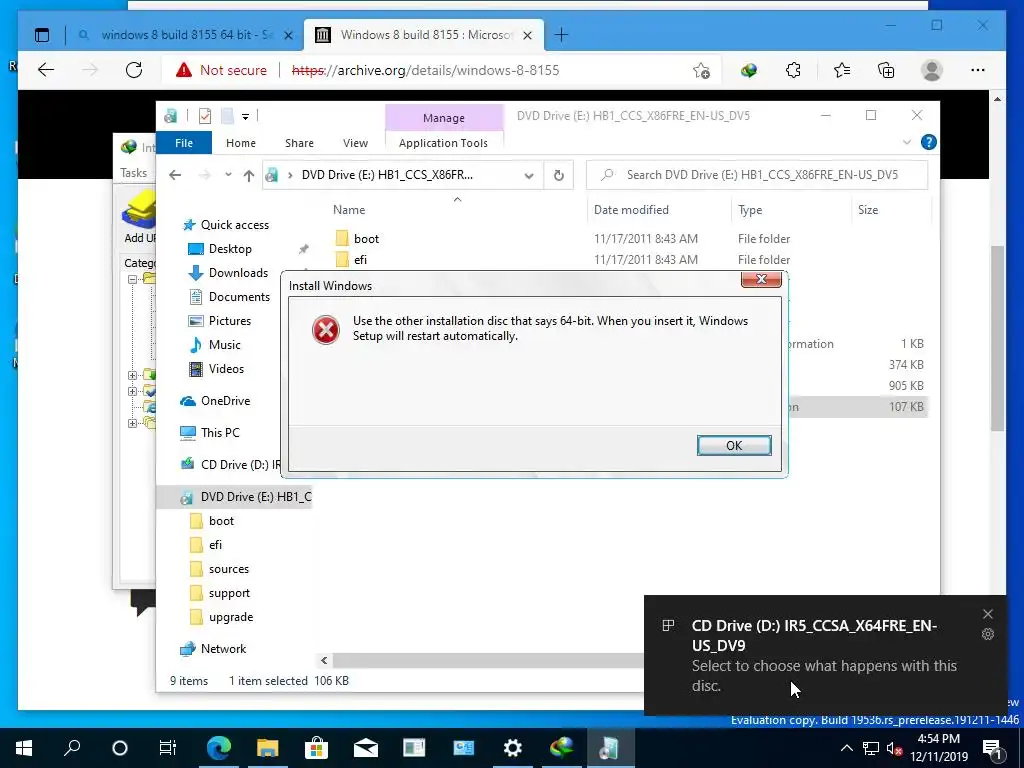This screenshot has height=768, width=1024.
Task: Click the Not secure warning indicator
Action: (x=221, y=70)
